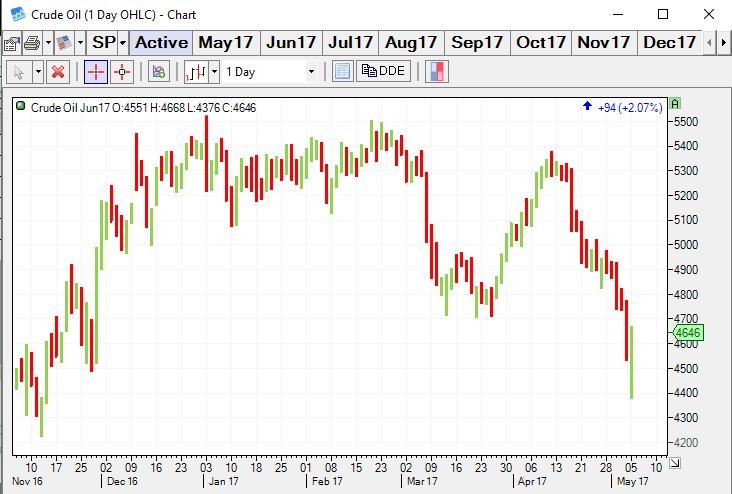Screen dimensions: 732x494
Task: Click the Jan 17 month label
Action: point(224,481)
